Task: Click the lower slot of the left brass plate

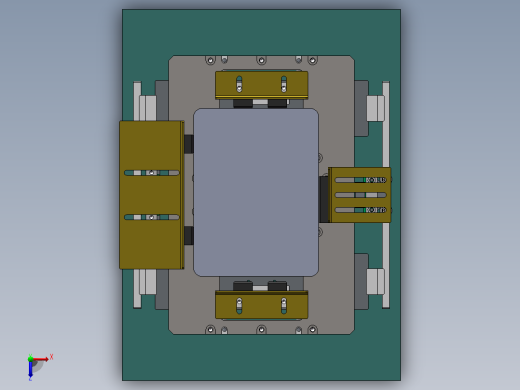Action: (152, 217)
